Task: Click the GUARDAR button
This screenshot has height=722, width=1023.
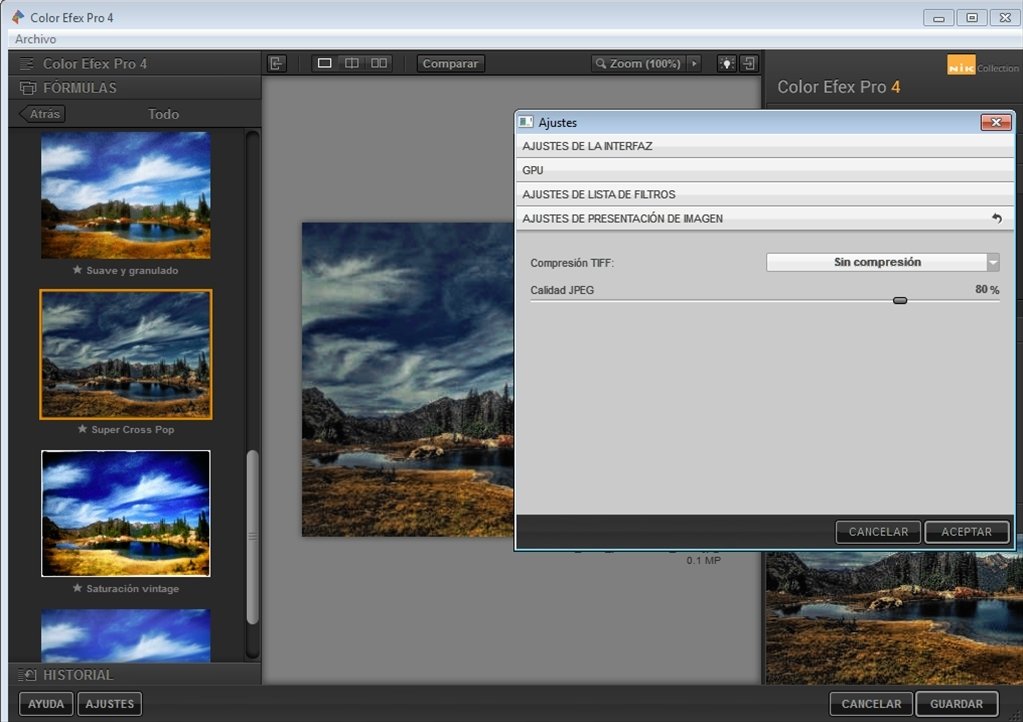Action: [956, 704]
